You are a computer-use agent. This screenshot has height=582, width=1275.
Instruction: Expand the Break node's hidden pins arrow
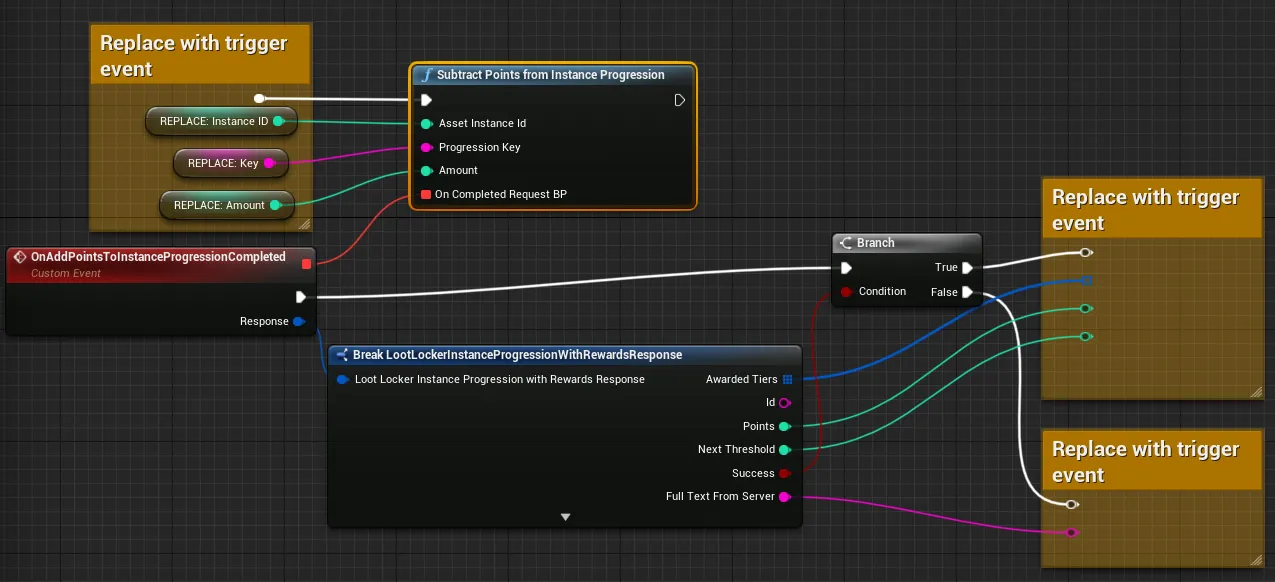[x=565, y=517]
